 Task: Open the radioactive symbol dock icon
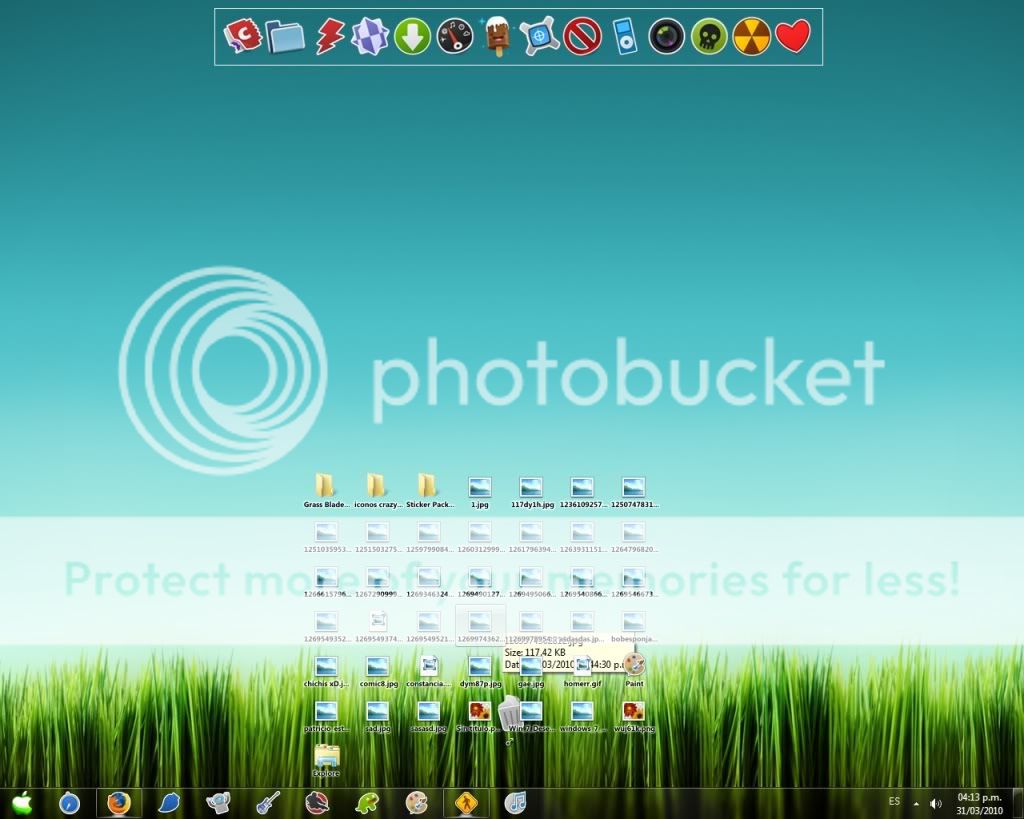(751, 37)
